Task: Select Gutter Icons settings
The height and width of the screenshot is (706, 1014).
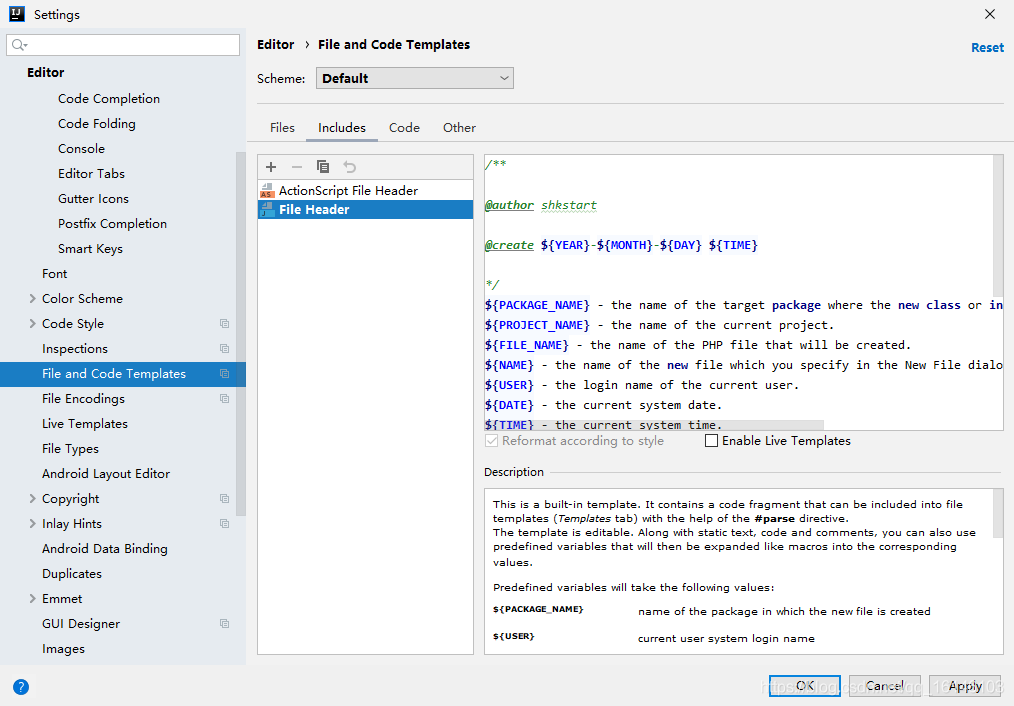Action: [93, 198]
